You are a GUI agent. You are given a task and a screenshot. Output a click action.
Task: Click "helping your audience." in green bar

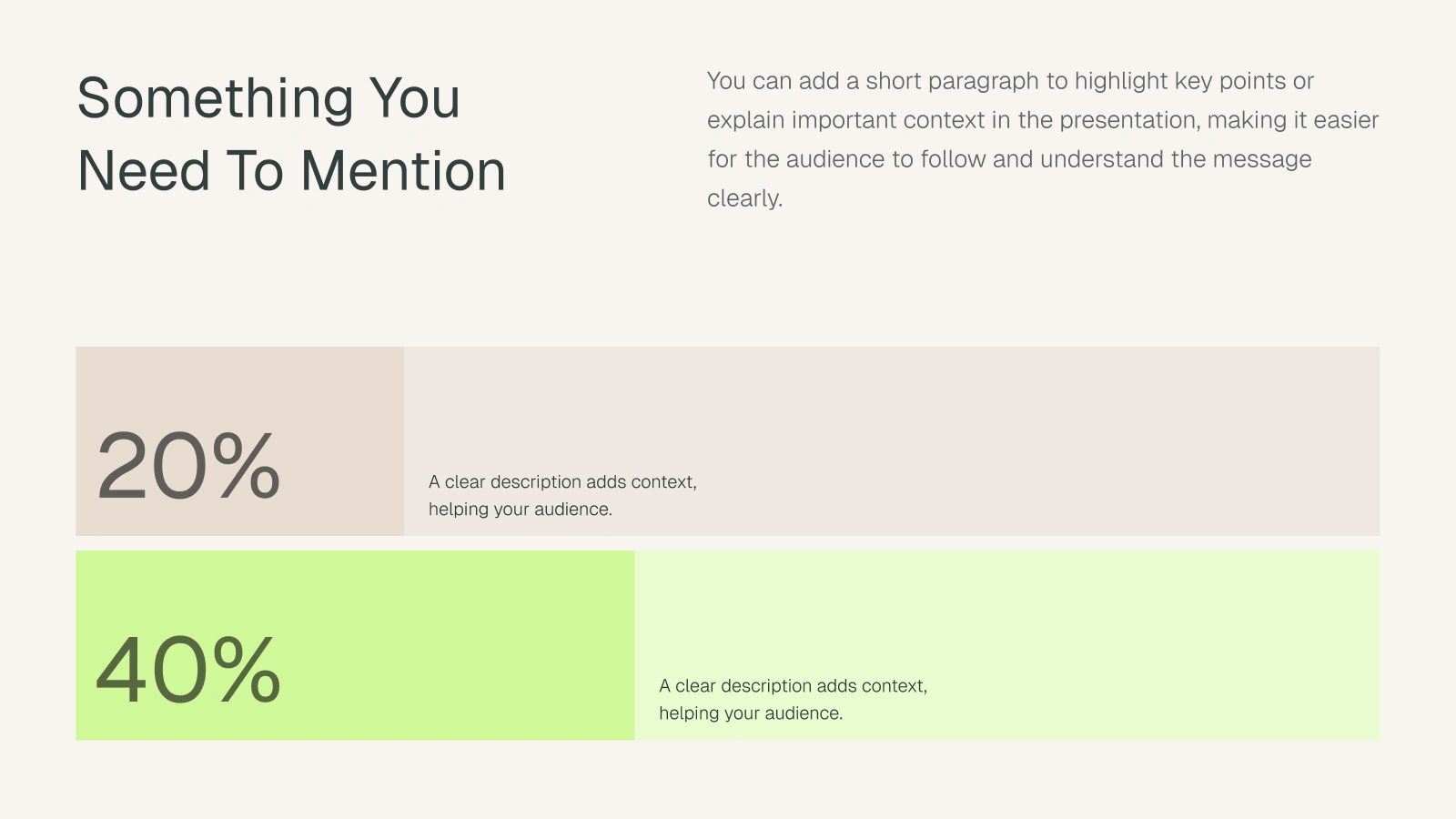point(751,713)
